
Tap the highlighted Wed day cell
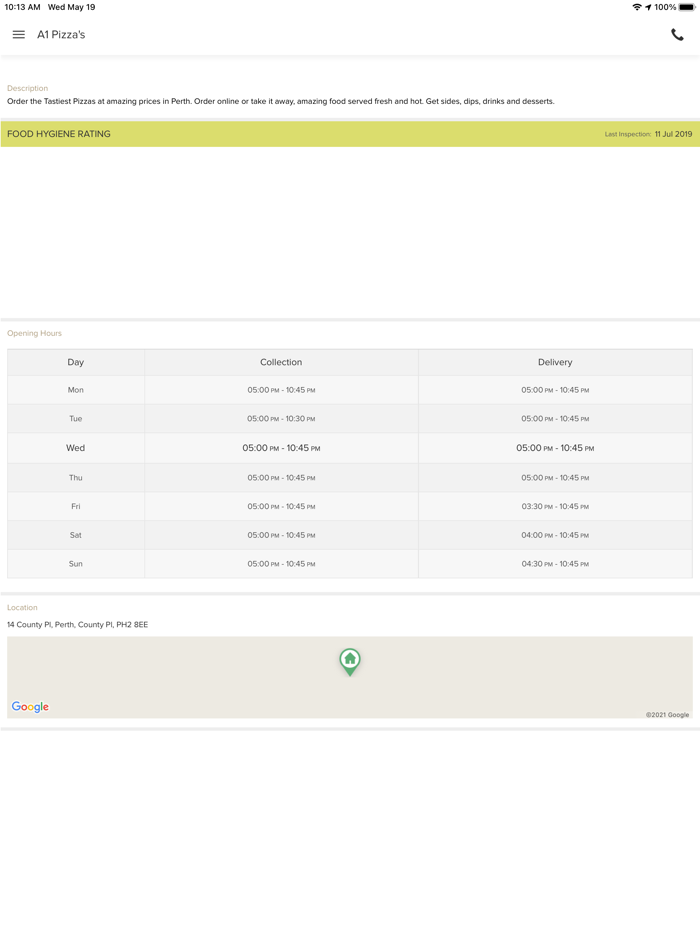[76, 448]
